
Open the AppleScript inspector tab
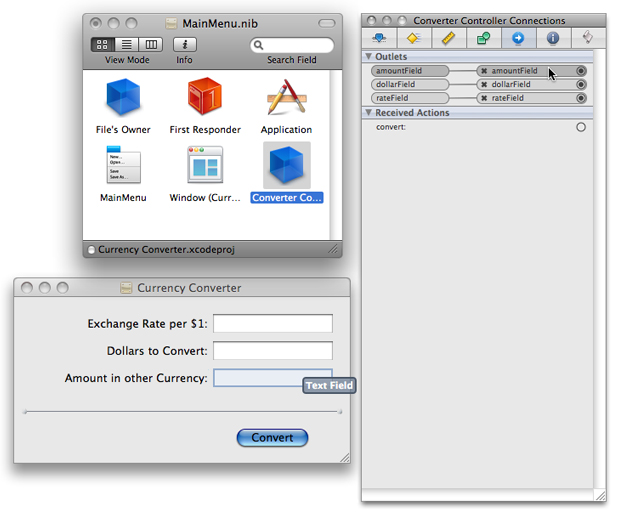588,38
